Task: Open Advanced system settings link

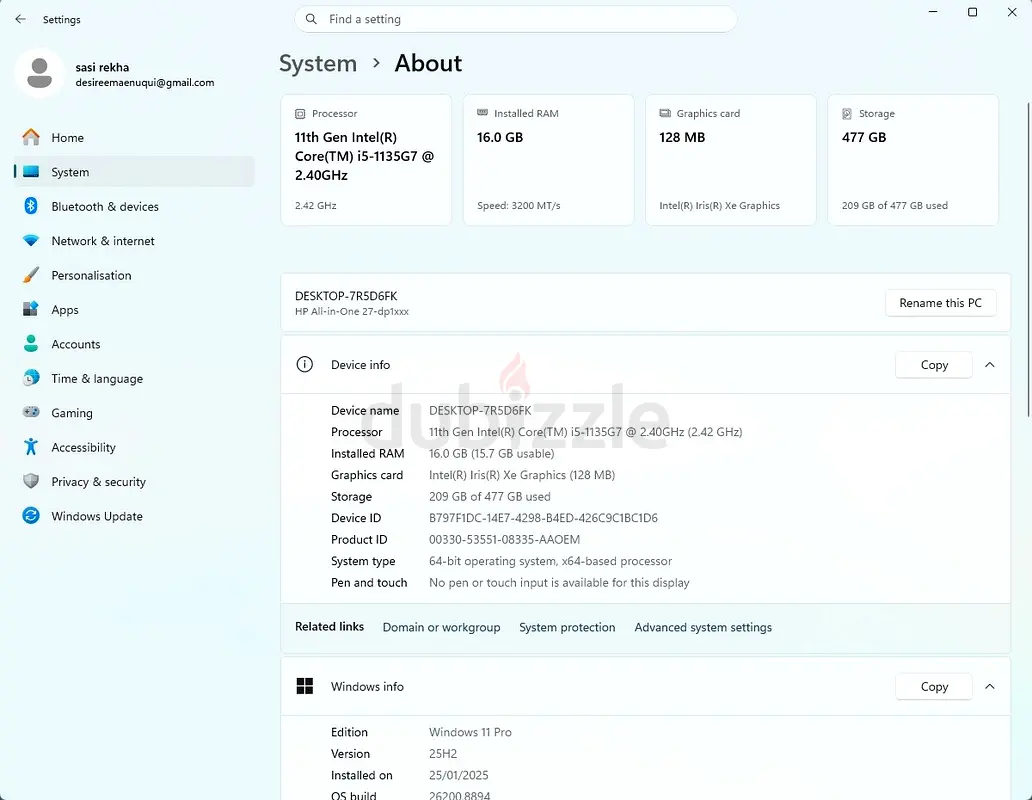Action: tap(703, 627)
